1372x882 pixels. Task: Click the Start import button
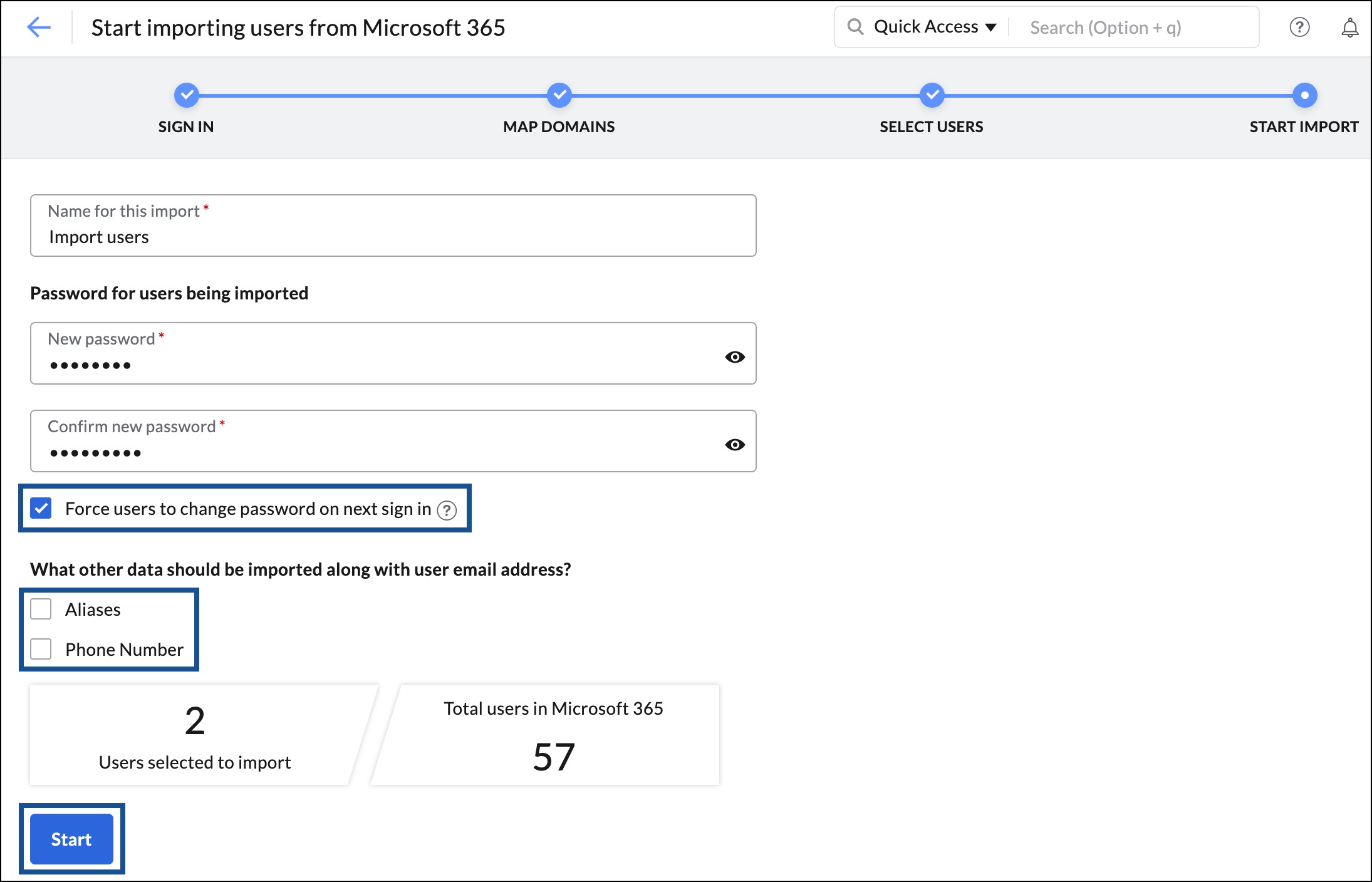point(71,839)
